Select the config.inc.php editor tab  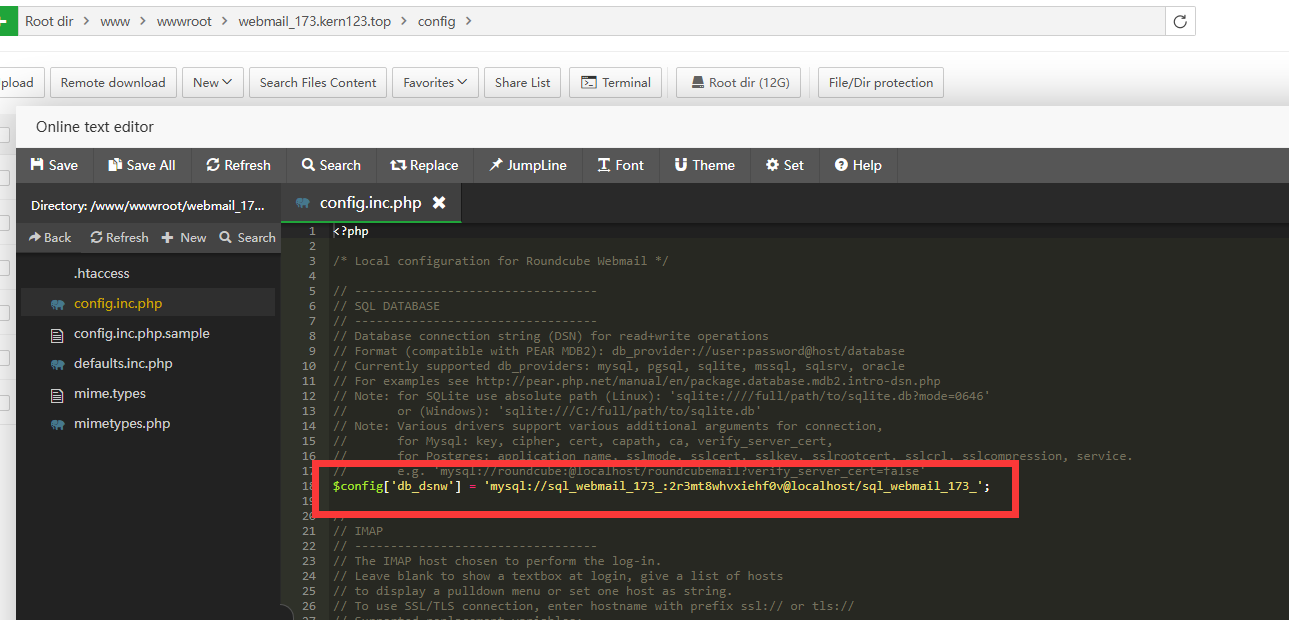point(370,203)
